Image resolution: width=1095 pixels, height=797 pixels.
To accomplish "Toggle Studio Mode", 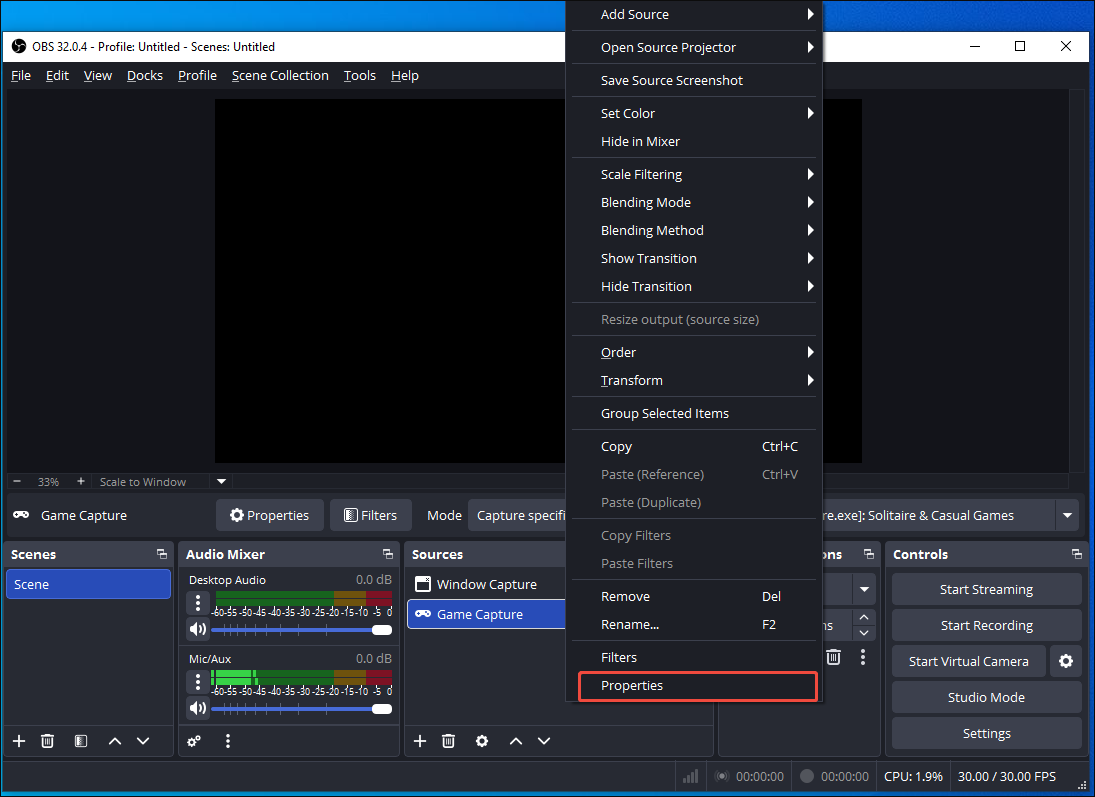I will [985, 697].
